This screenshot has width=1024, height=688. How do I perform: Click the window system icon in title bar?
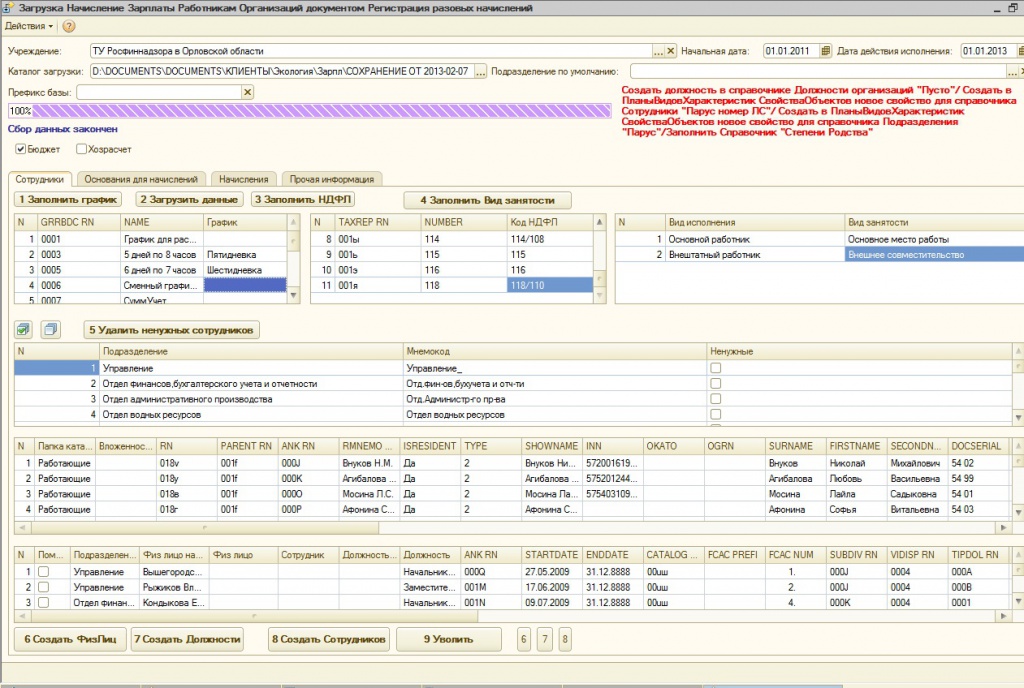(7, 8)
